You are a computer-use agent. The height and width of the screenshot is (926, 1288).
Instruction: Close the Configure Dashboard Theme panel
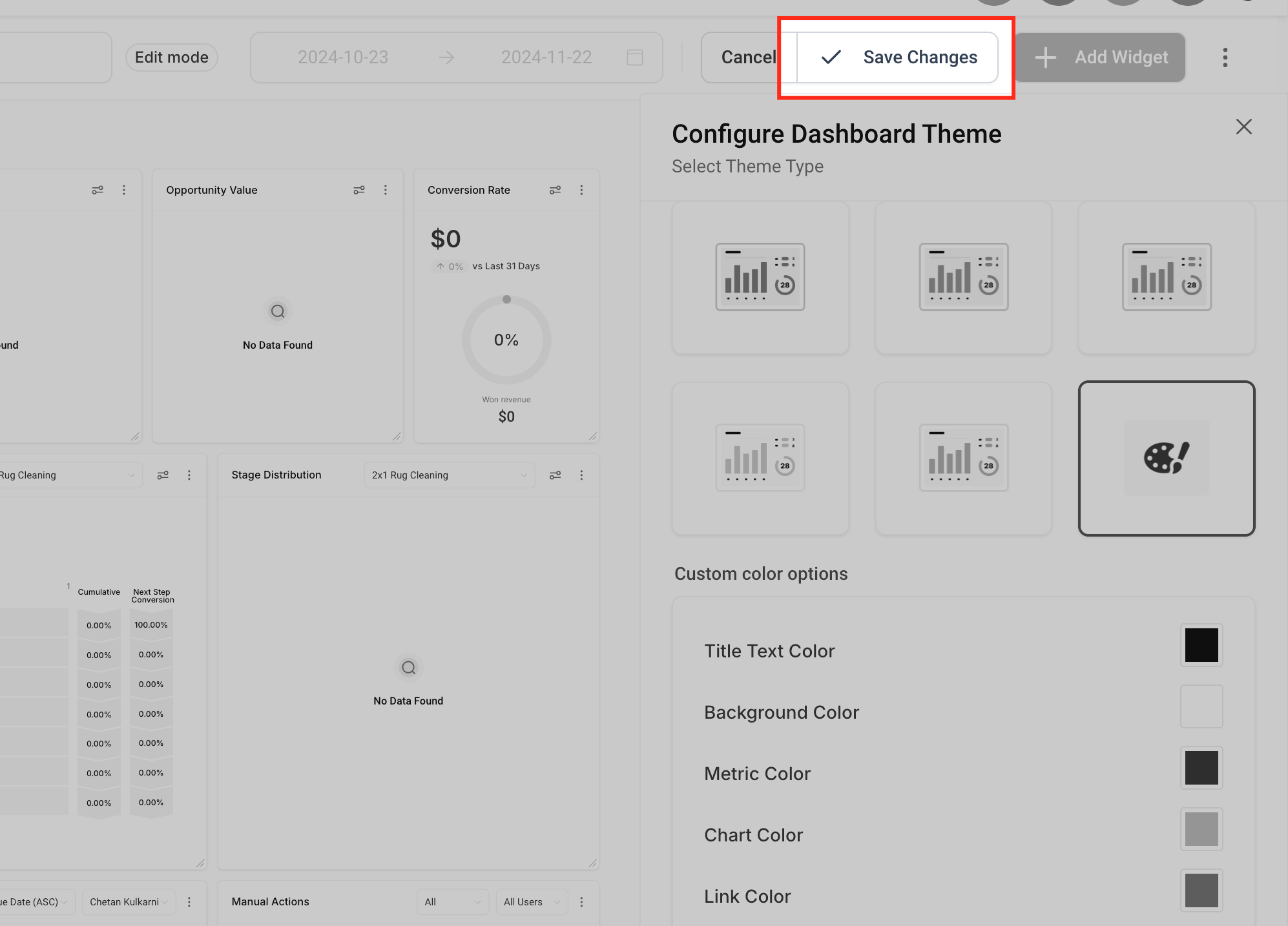click(x=1243, y=127)
